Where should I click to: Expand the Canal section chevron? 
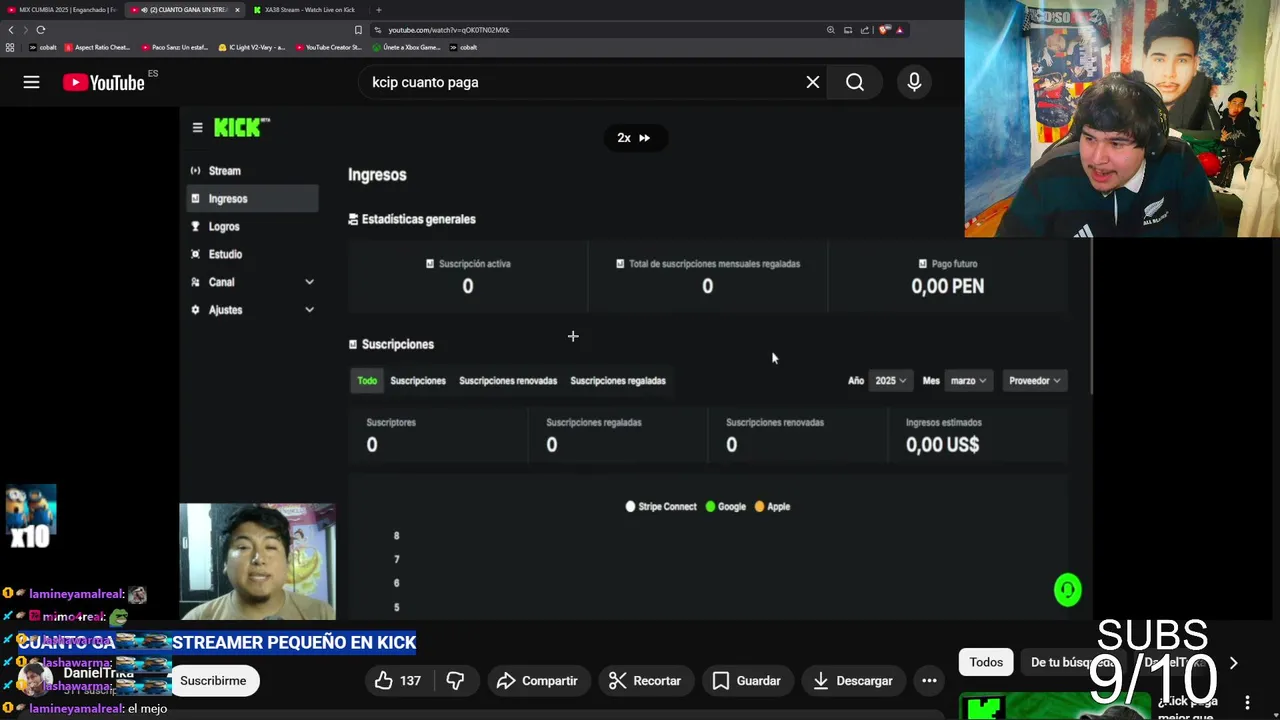point(309,282)
